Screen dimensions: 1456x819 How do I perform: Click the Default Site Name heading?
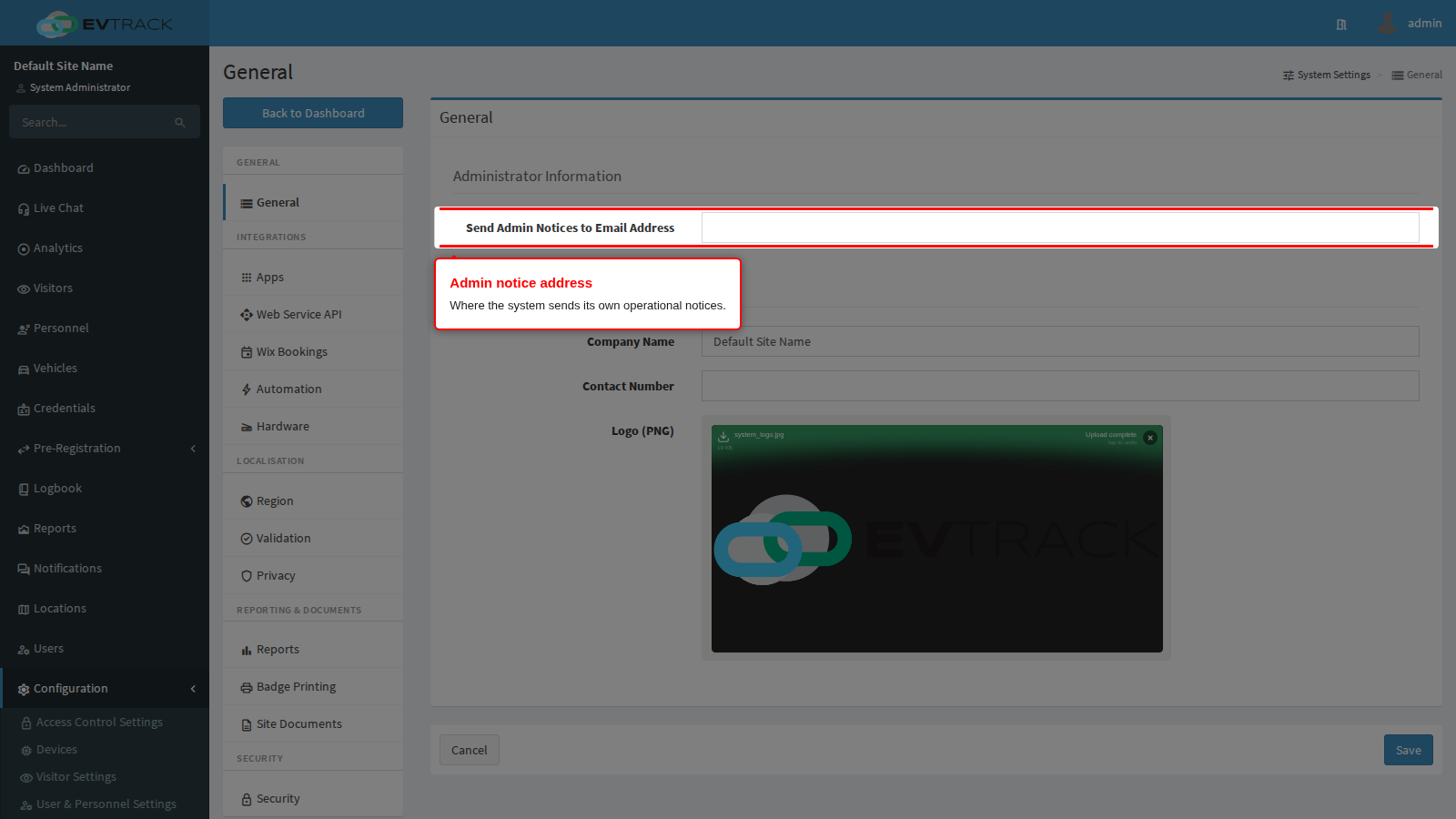click(64, 66)
